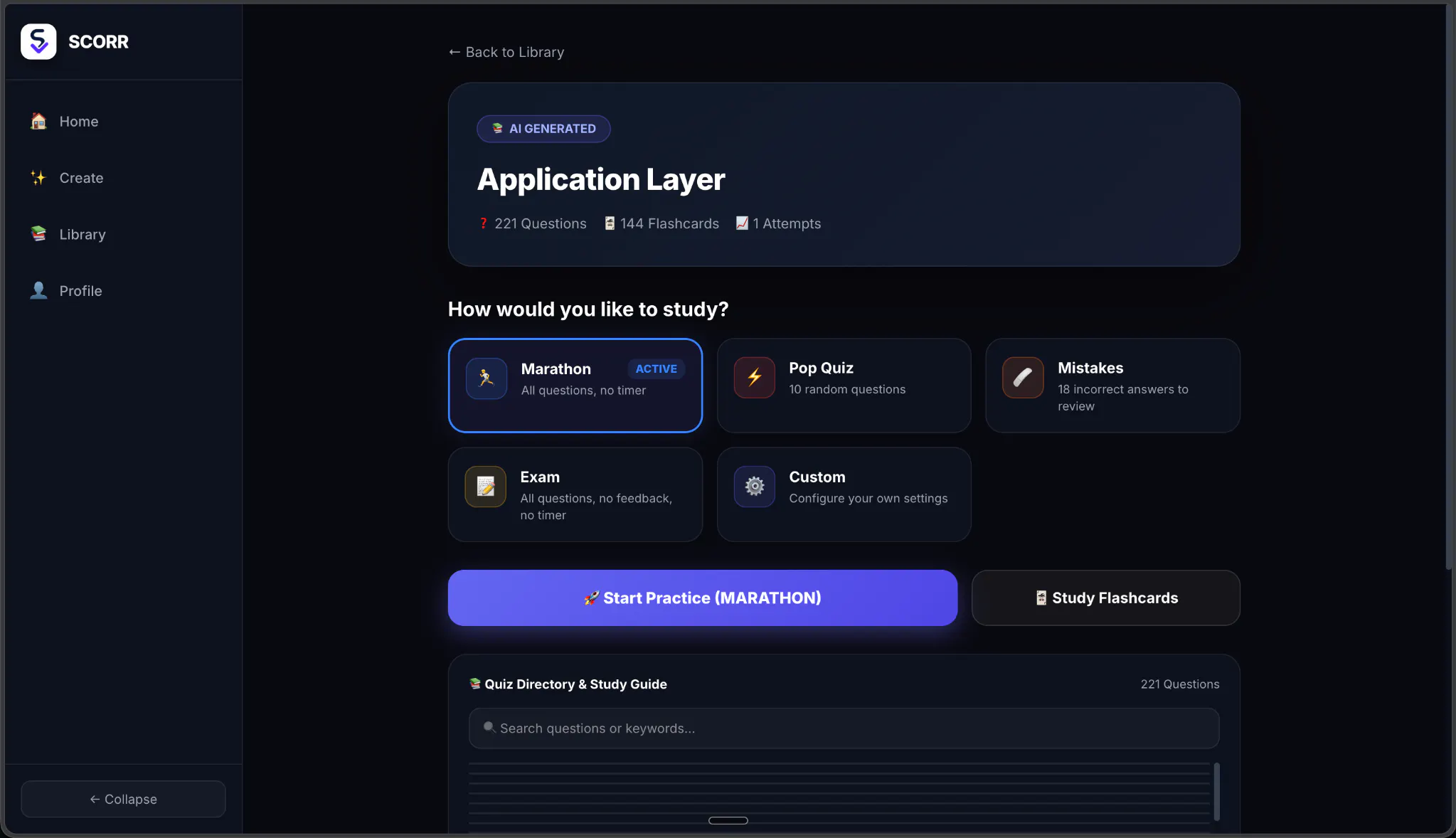Click the Exam notepad icon
Viewport: 1456px width, 838px height.
click(486, 487)
